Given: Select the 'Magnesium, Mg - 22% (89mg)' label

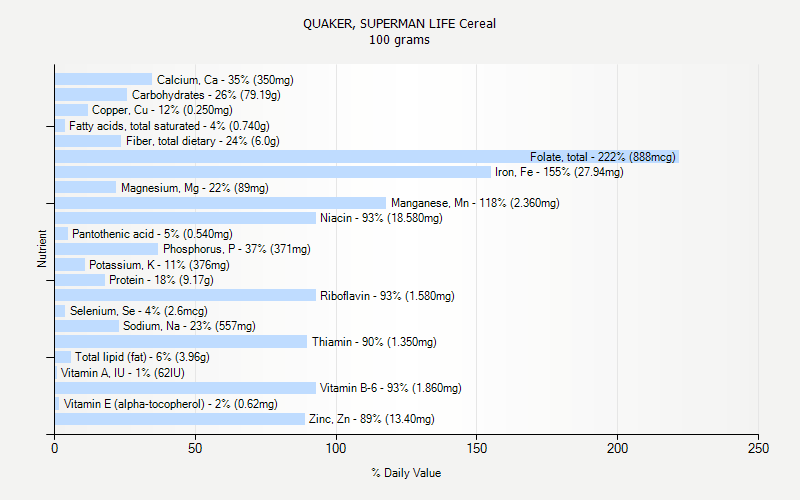Looking at the screenshot, I should coord(194,188).
